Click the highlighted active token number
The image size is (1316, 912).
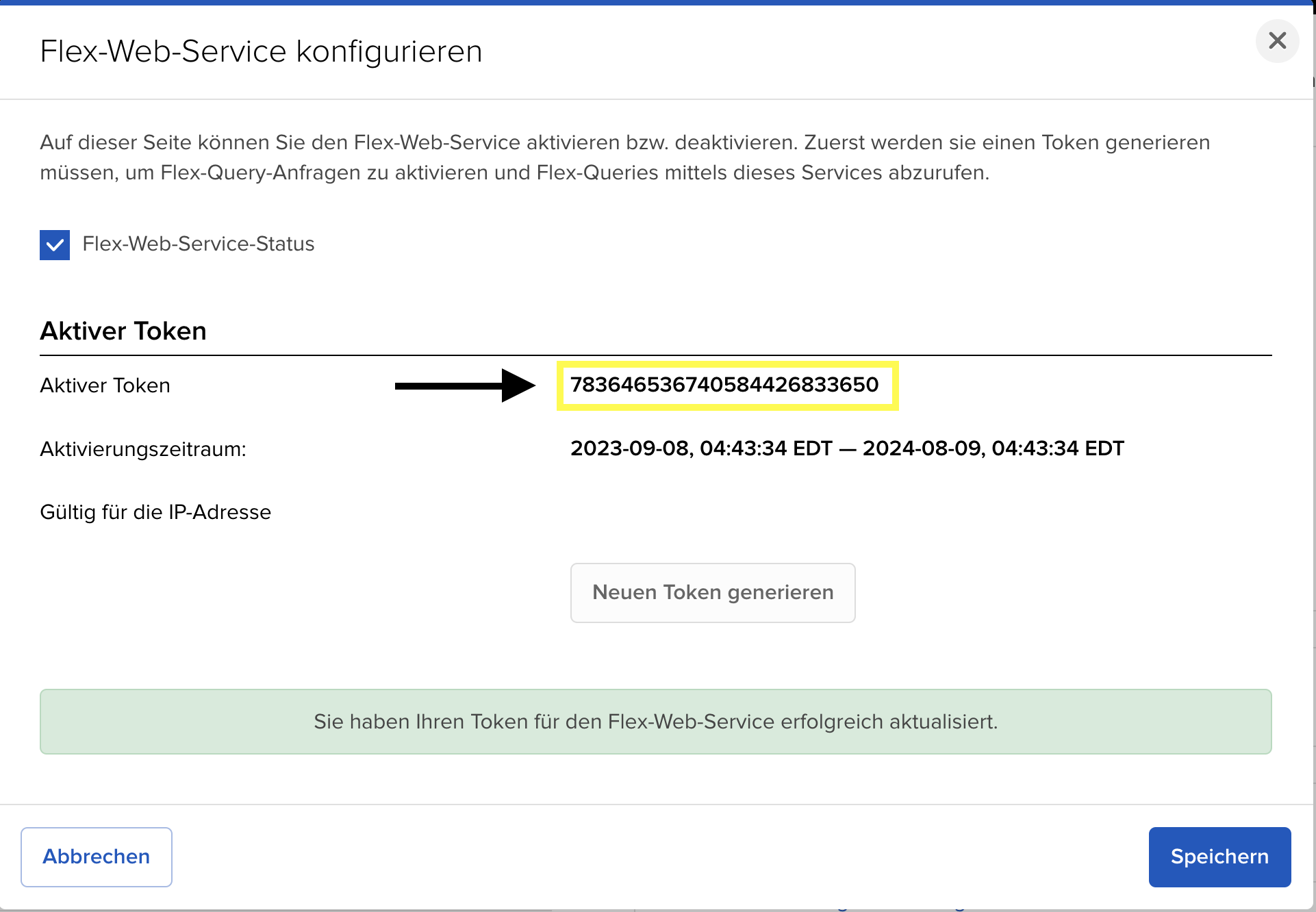[x=724, y=385]
